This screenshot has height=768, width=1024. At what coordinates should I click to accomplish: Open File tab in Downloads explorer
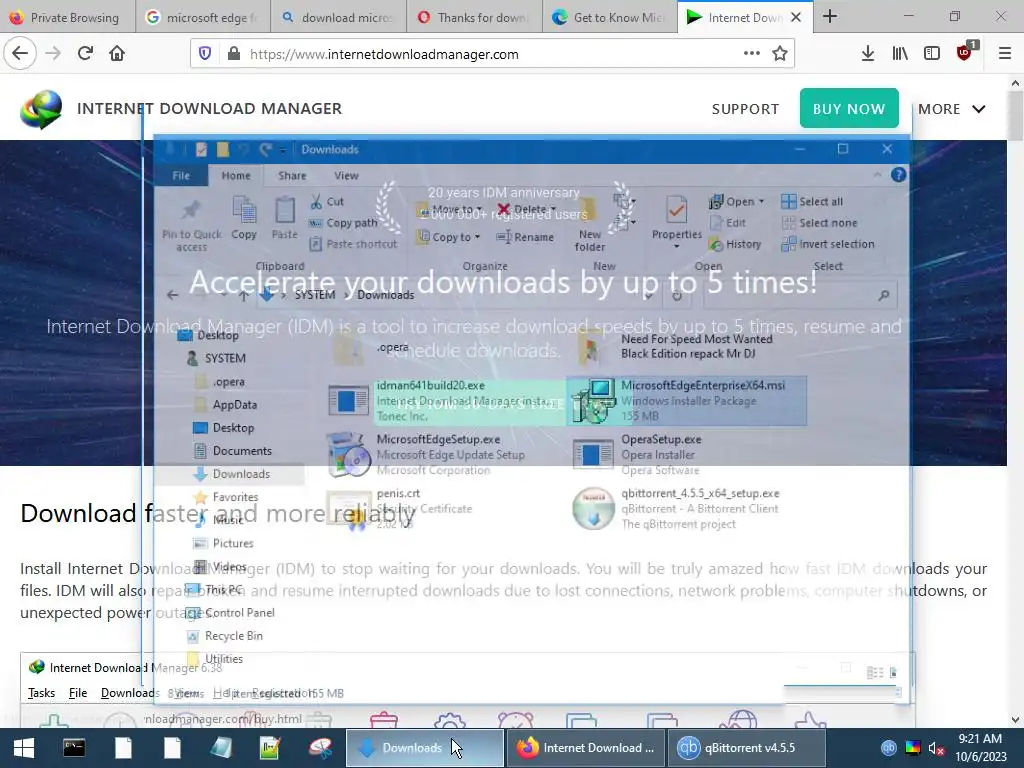tap(181, 176)
